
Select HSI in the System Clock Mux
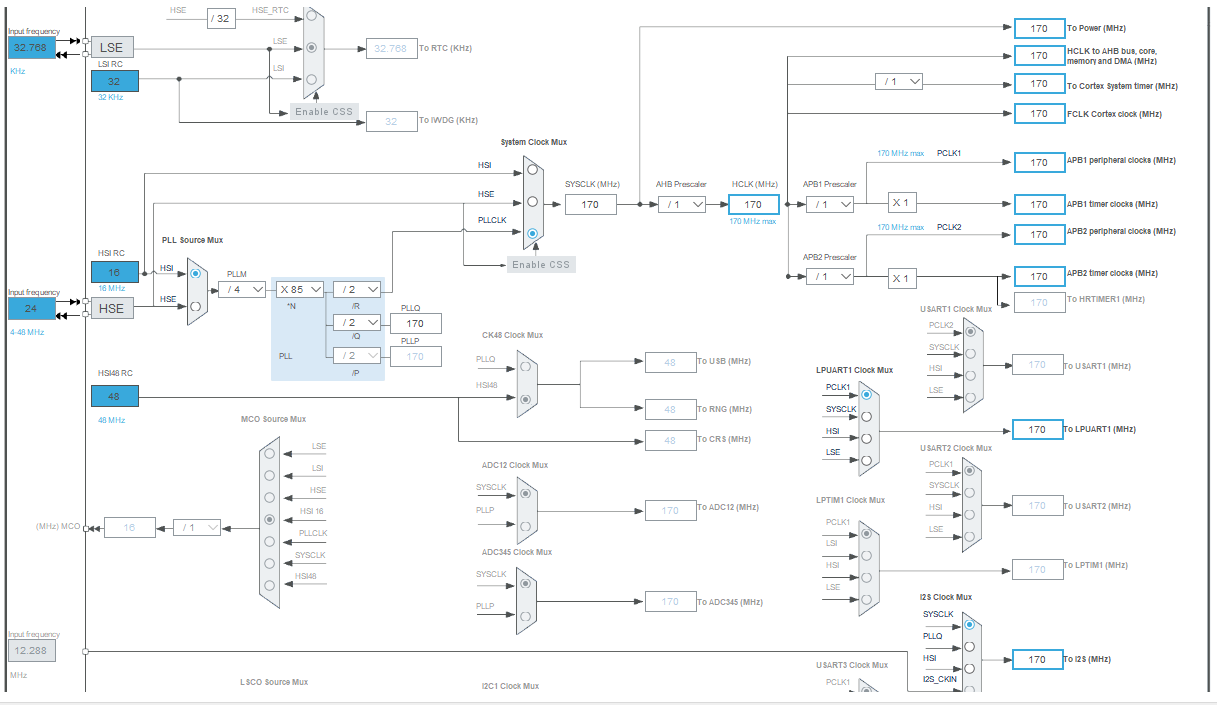pyautogui.click(x=531, y=171)
